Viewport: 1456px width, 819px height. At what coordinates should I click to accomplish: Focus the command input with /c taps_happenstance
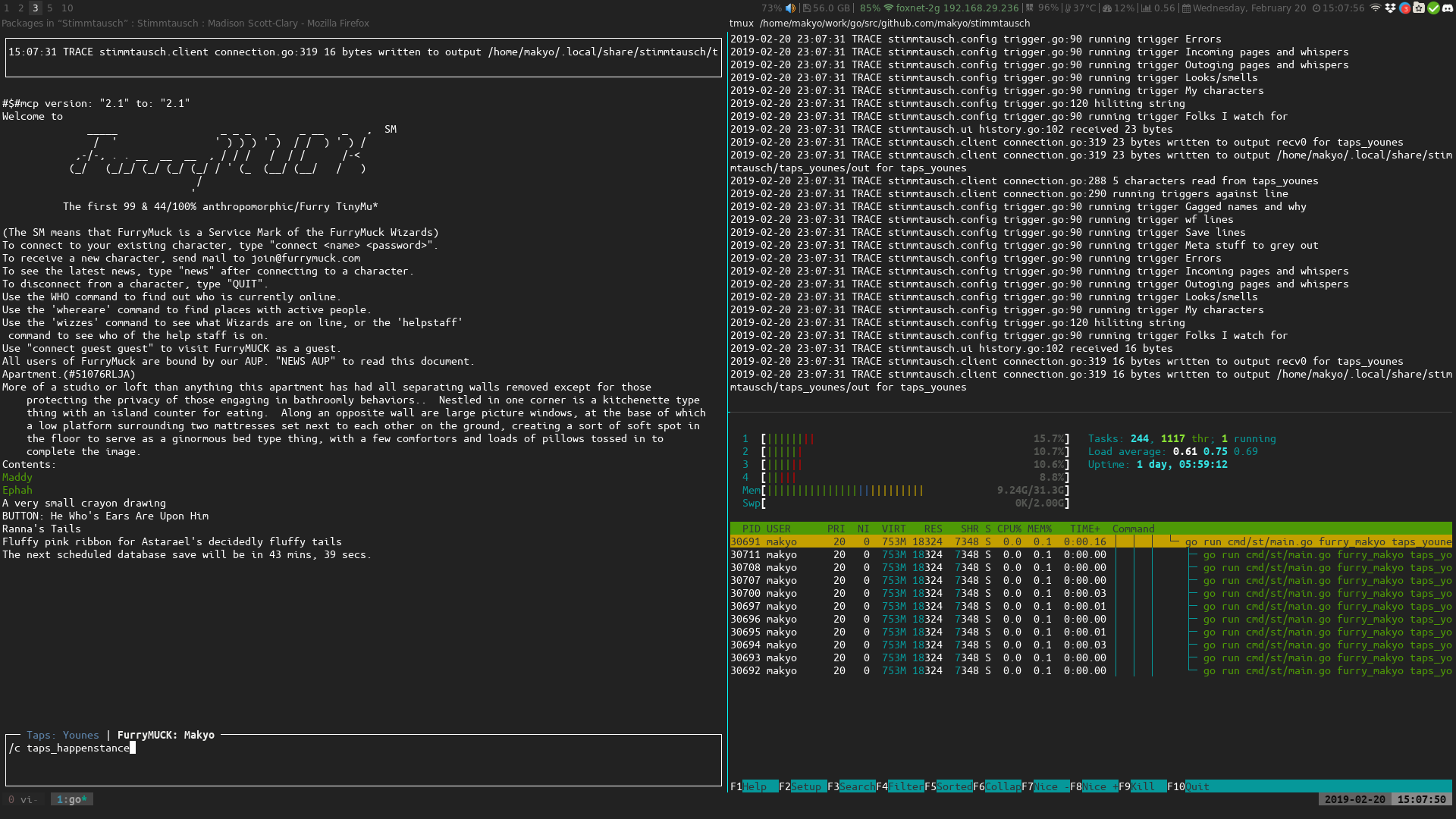[x=363, y=761]
